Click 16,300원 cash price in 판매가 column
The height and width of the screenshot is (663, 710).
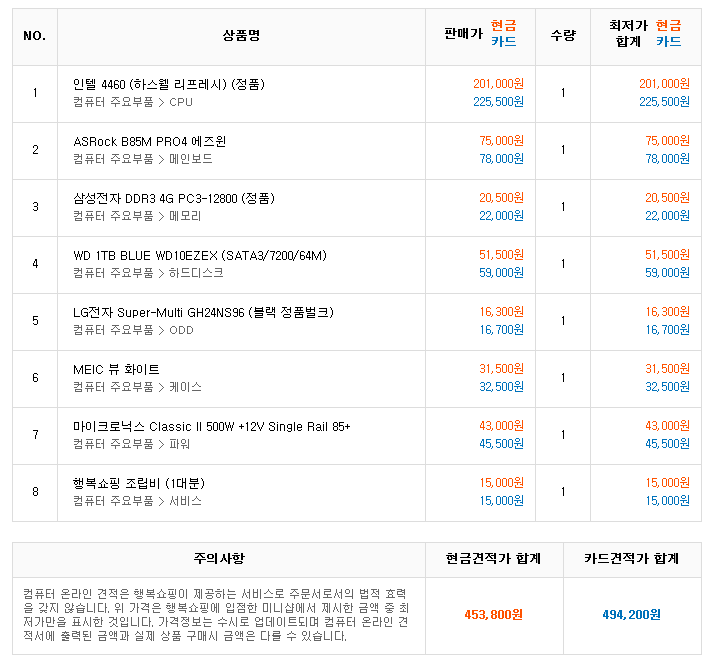click(x=502, y=312)
